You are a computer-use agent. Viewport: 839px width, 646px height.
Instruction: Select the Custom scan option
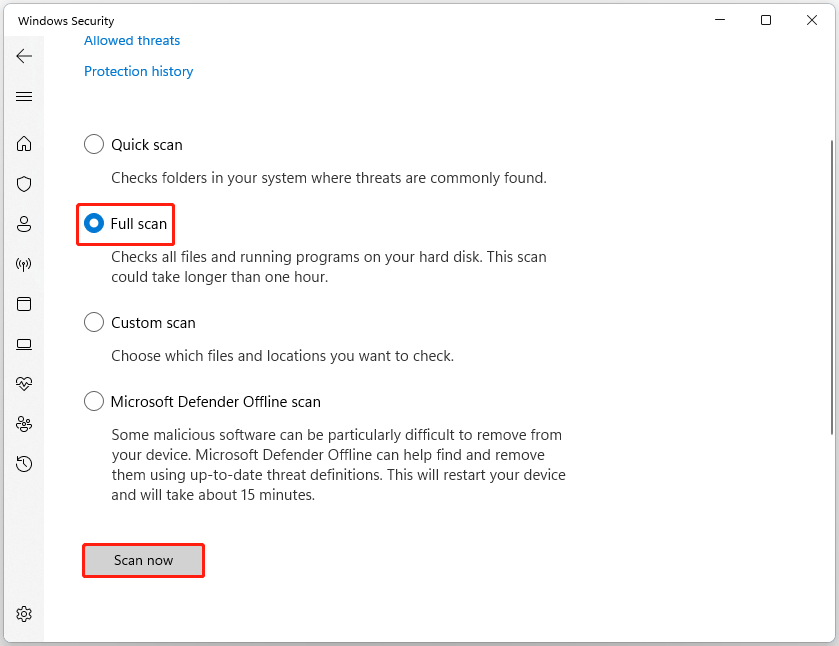[93, 322]
